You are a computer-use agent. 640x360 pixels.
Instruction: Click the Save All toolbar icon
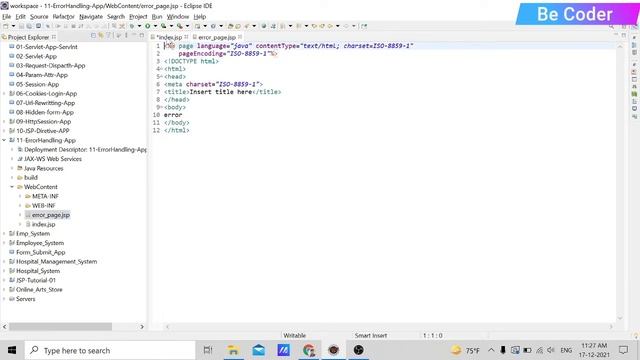29,26
